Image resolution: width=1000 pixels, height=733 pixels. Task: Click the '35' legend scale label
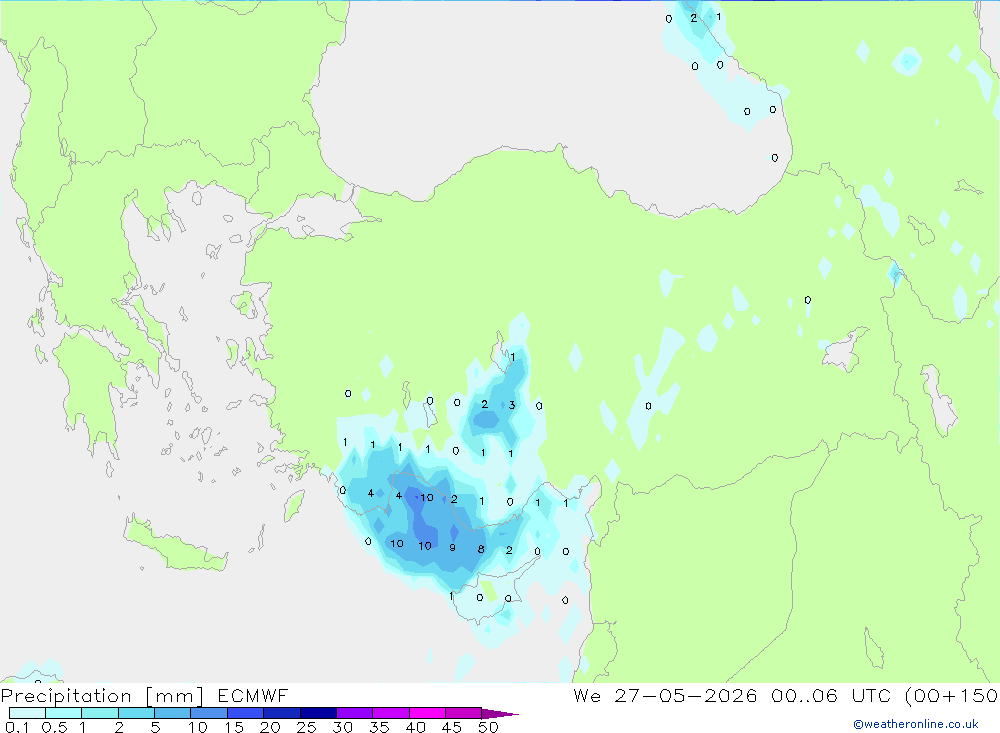(379, 727)
